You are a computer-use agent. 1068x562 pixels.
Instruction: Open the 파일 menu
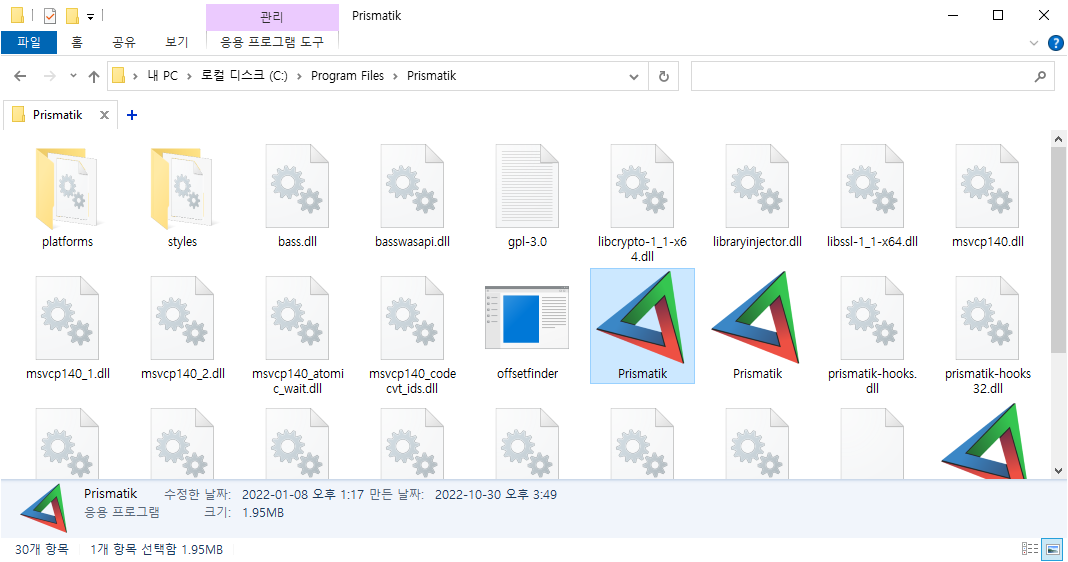coord(29,42)
